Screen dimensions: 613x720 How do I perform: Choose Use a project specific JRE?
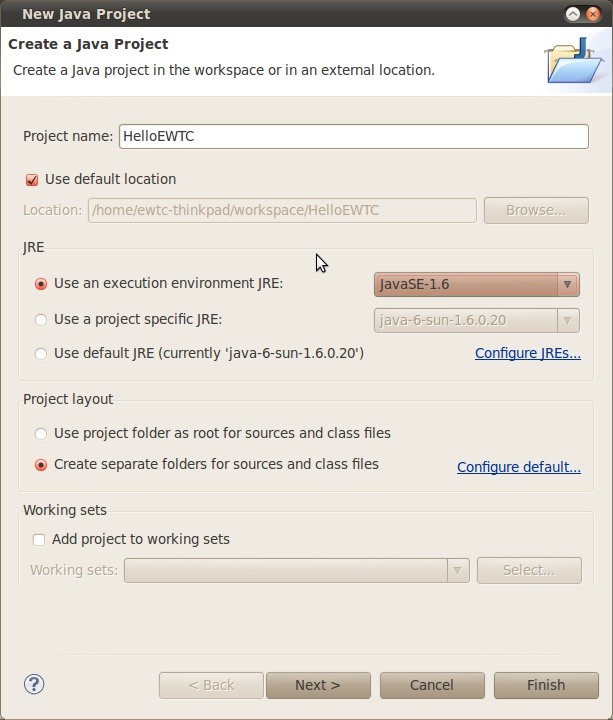[41, 320]
